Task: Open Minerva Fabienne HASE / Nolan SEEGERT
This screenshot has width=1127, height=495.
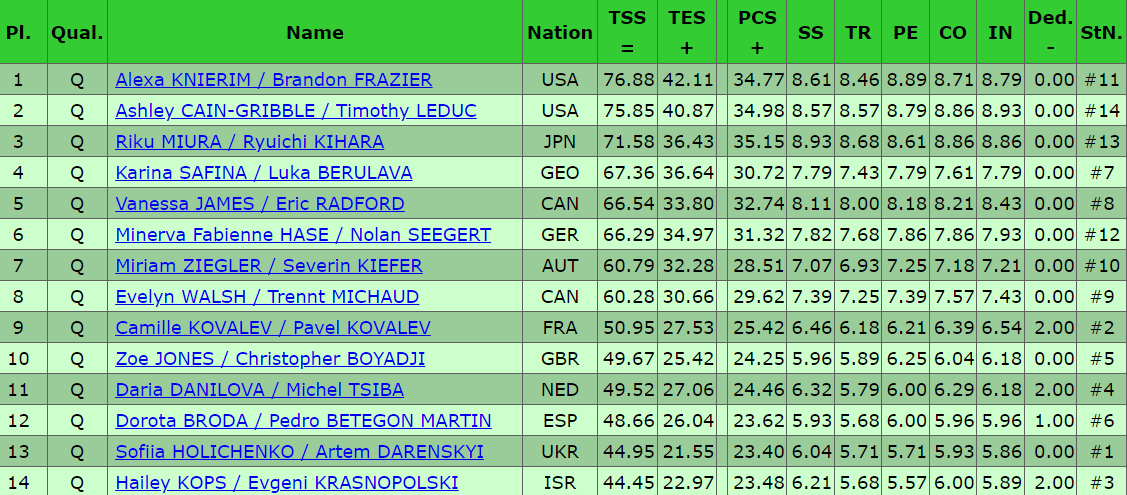Action: [x=303, y=235]
